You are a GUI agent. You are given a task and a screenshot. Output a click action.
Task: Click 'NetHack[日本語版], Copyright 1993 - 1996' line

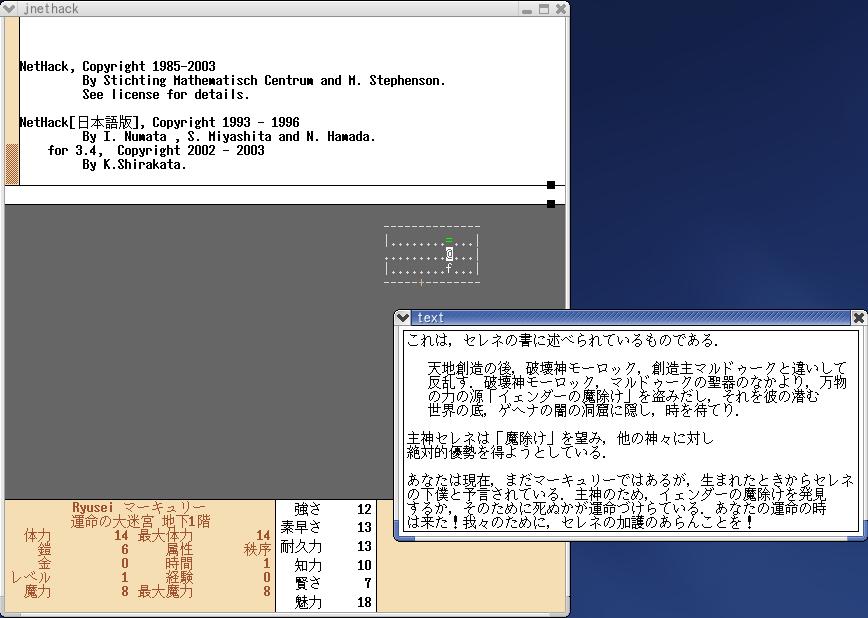click(x=159, y=122)
